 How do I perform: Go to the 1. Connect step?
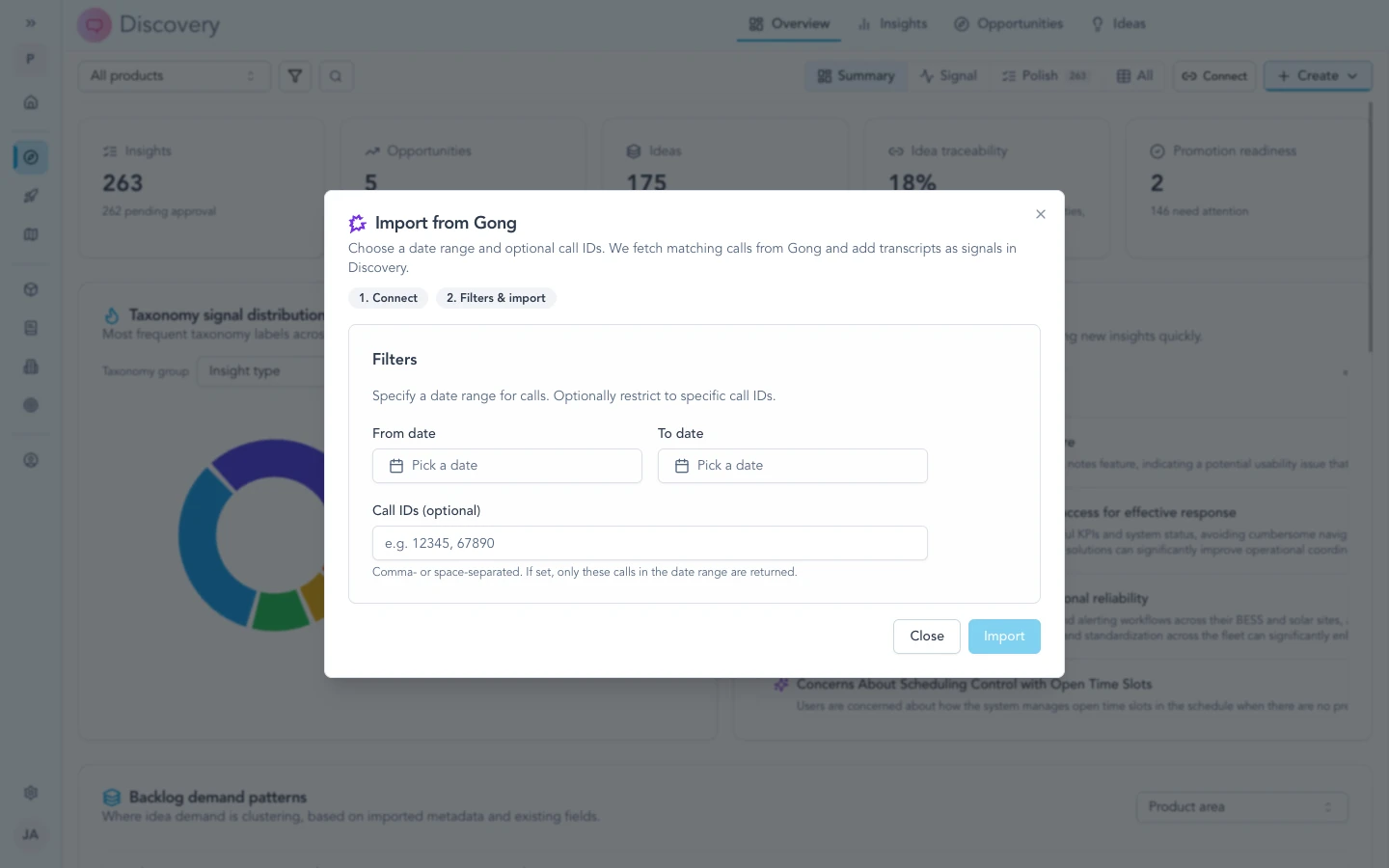pyautogui.click(x=388, y=298)
